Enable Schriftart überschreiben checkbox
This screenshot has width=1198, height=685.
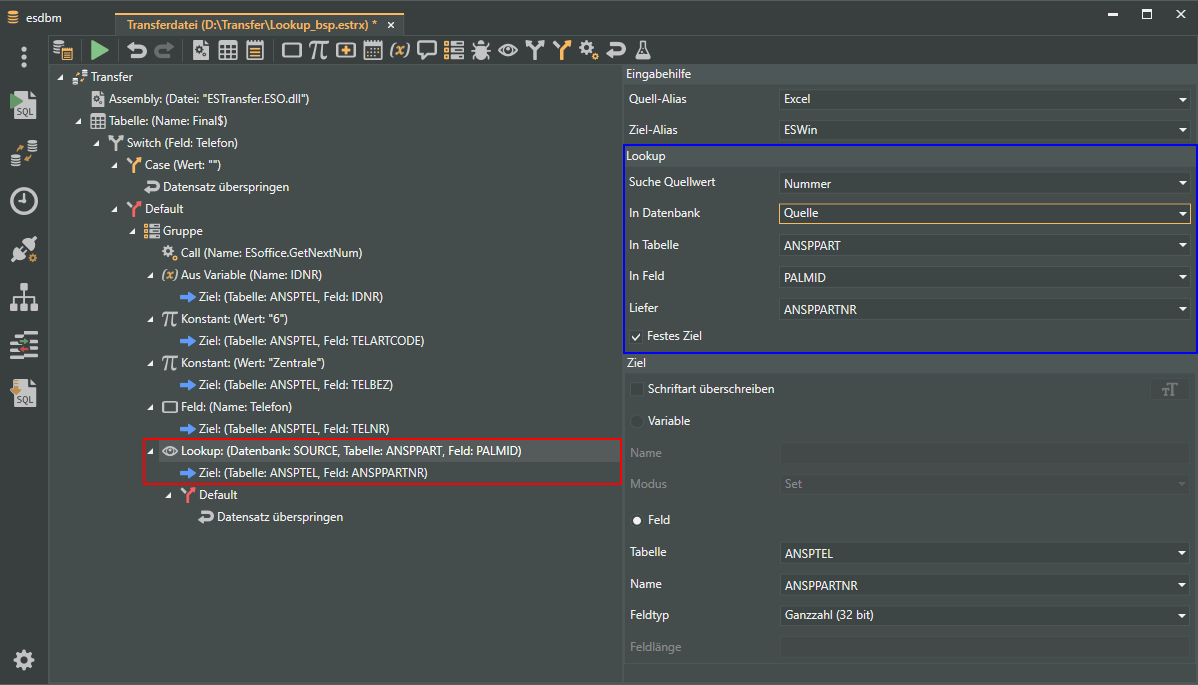click(x=636, y=389)
